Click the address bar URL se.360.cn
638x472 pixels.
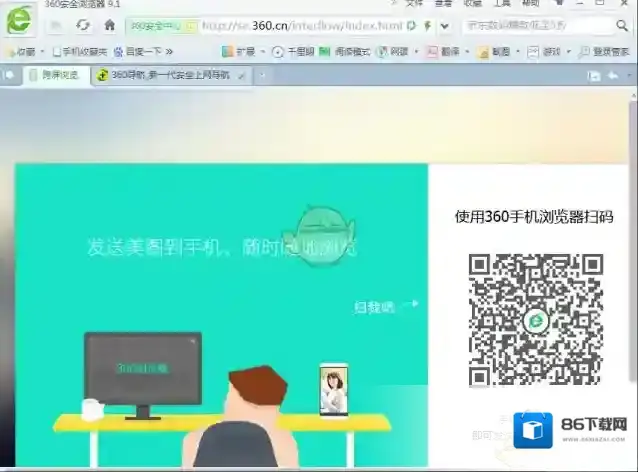pyautogui.click(x=302, y=26)
